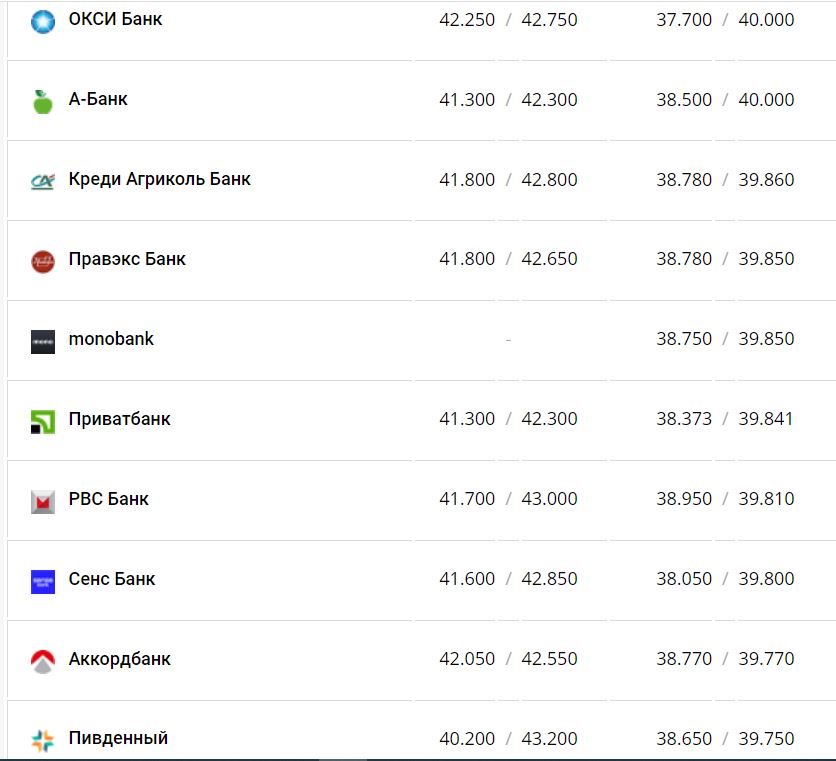836x761 pixels.
Task: Open the Приватбанк name link
Action: click(119, 419)
